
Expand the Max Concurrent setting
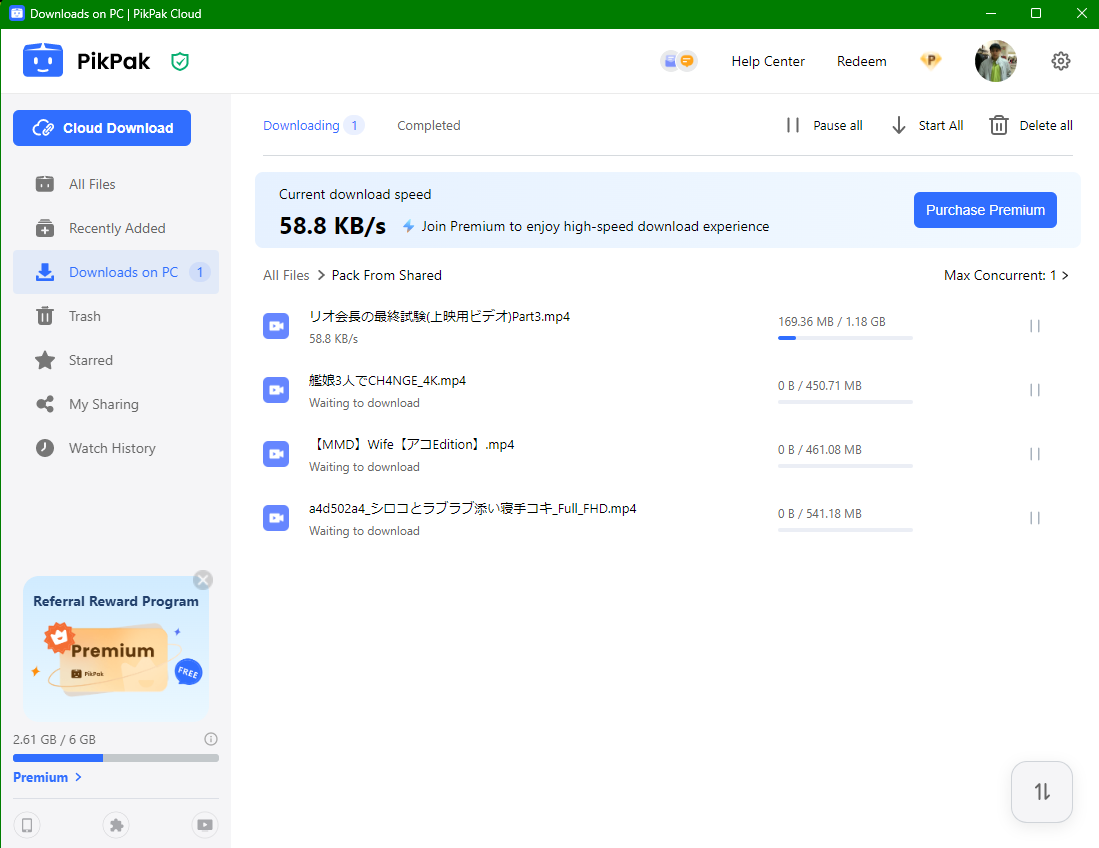1006,275
